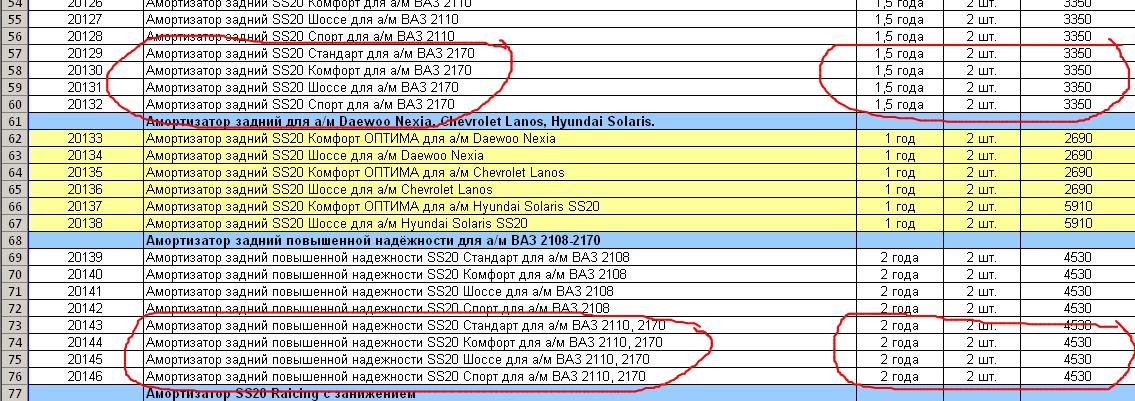1135x401 pixels.
Task: Select cell 'повышенной надежности SS20 Комфорт для а/м ВАЗ 2110, 2170'
Action: [x=499, y=342]
